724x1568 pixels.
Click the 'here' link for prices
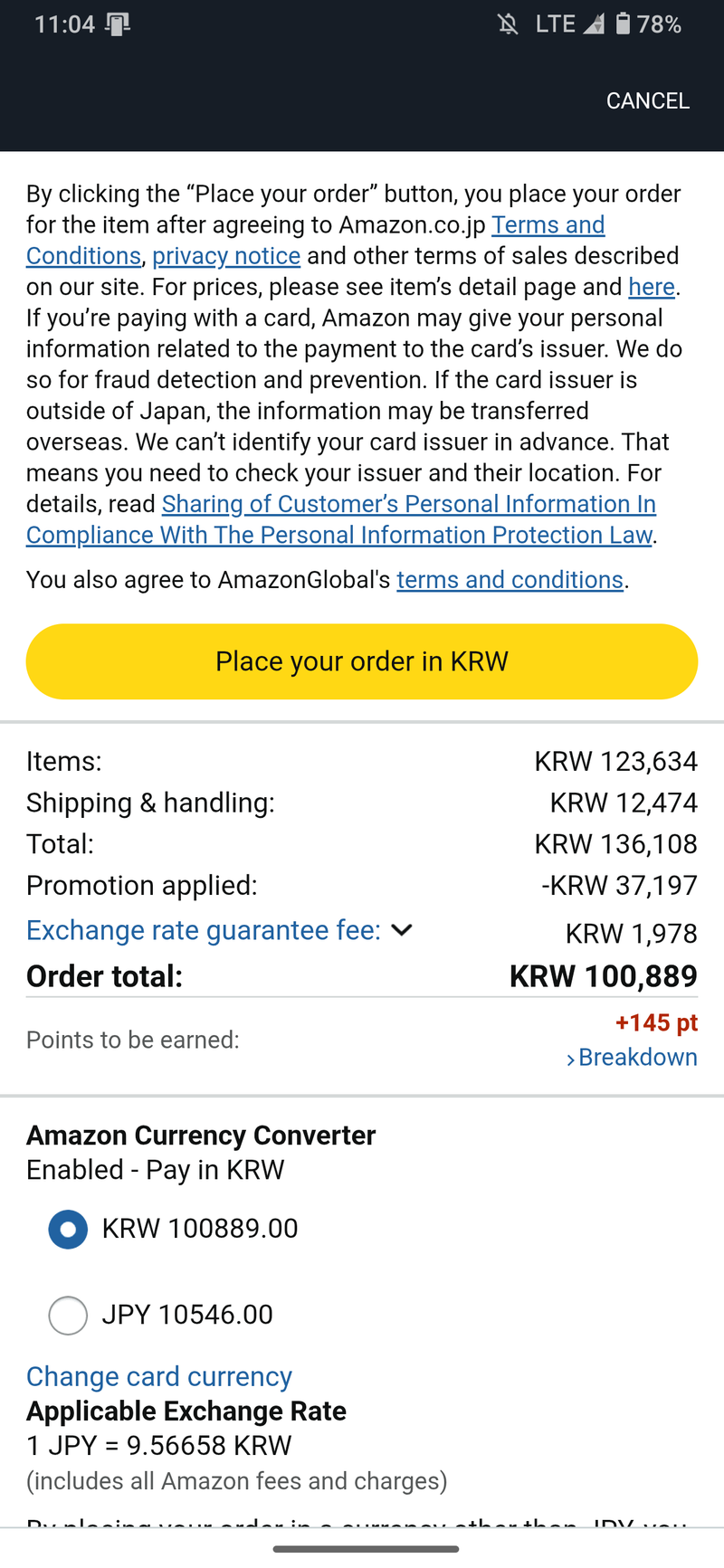tap(652, 287)
